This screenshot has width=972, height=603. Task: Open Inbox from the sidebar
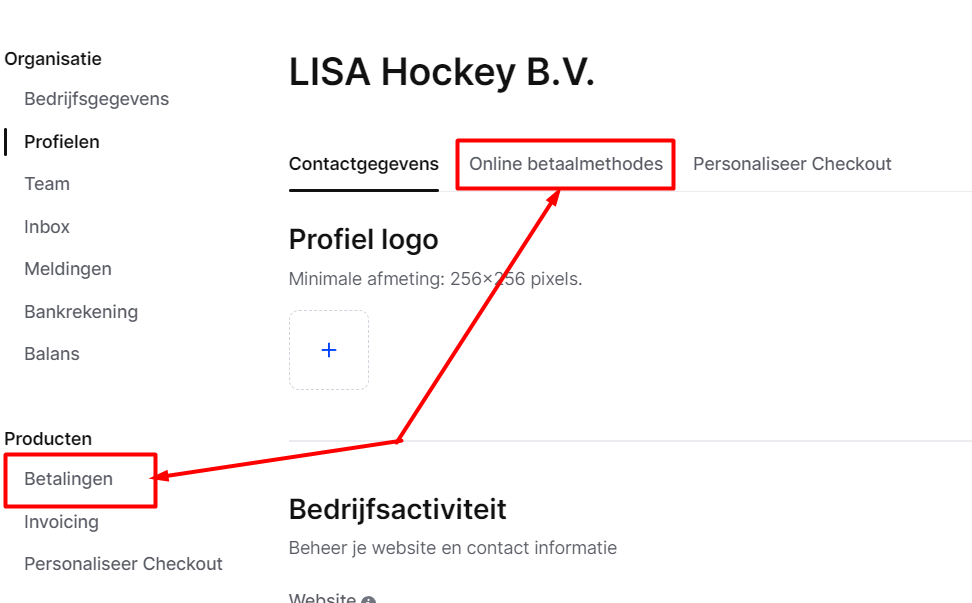point(47,227)
